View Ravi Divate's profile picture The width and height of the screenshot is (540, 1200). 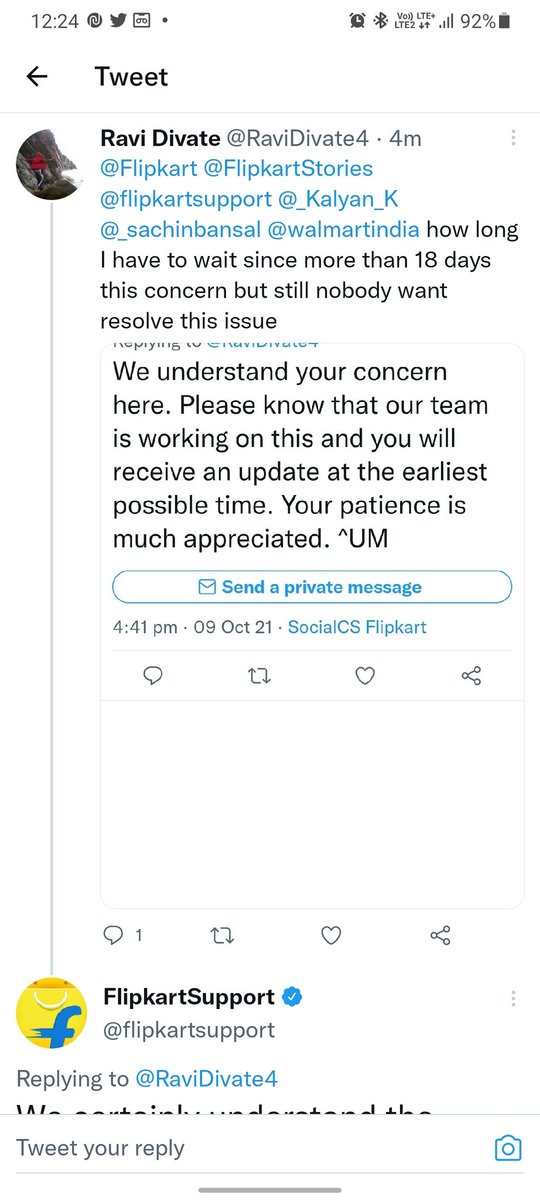click(x=47, y=160)
